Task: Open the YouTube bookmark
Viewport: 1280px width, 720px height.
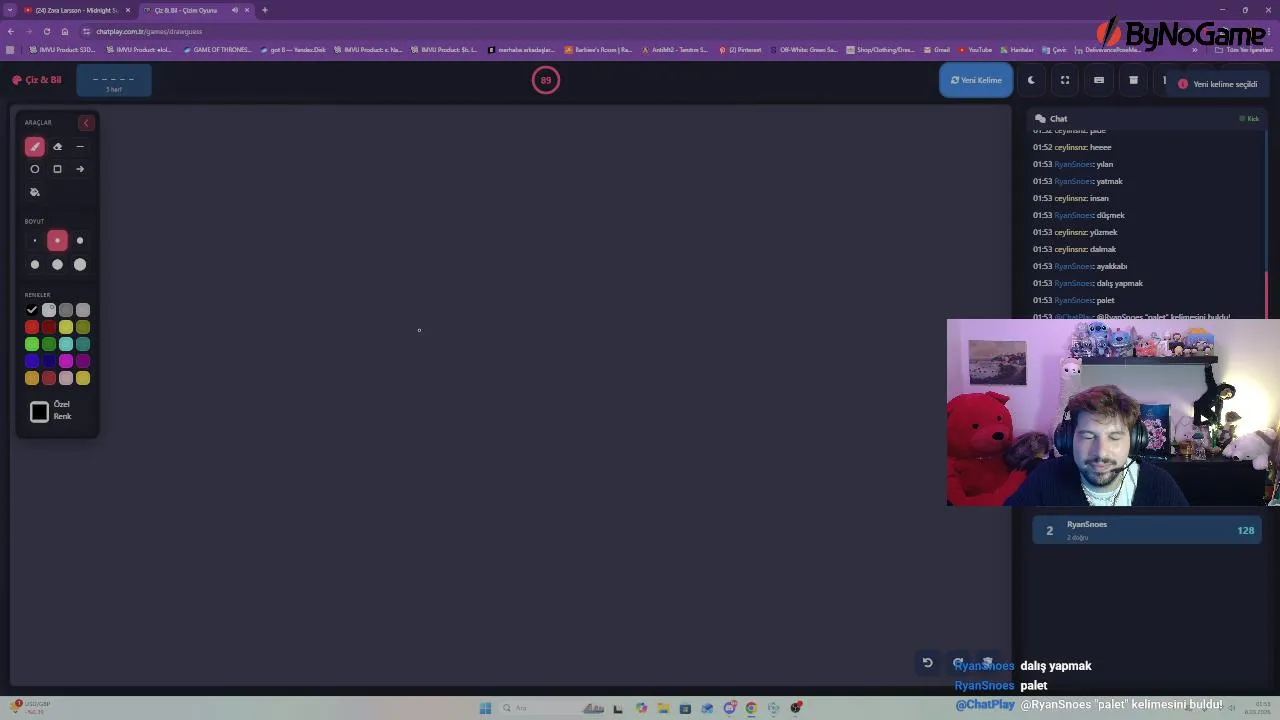Action: coord(975,50)
